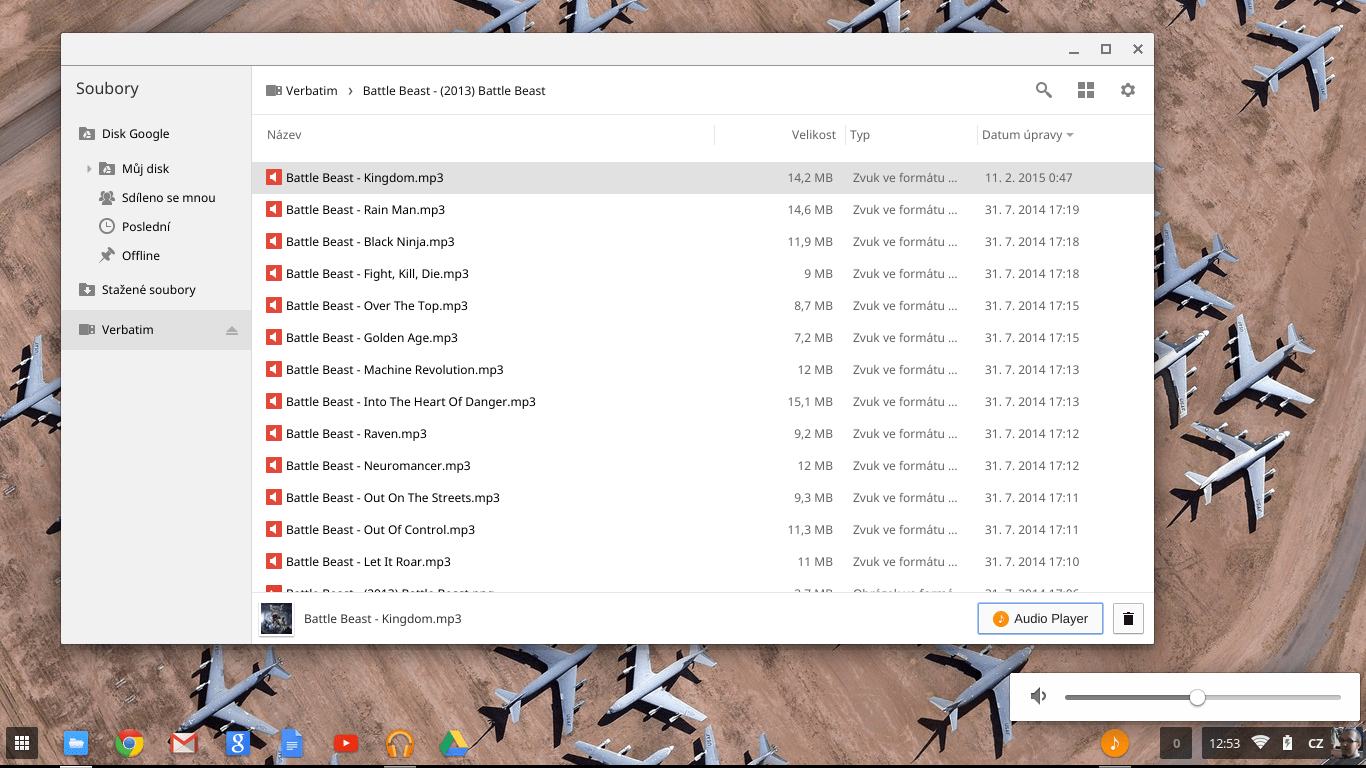Open the Files settings gear menu

pos(1128,90)
